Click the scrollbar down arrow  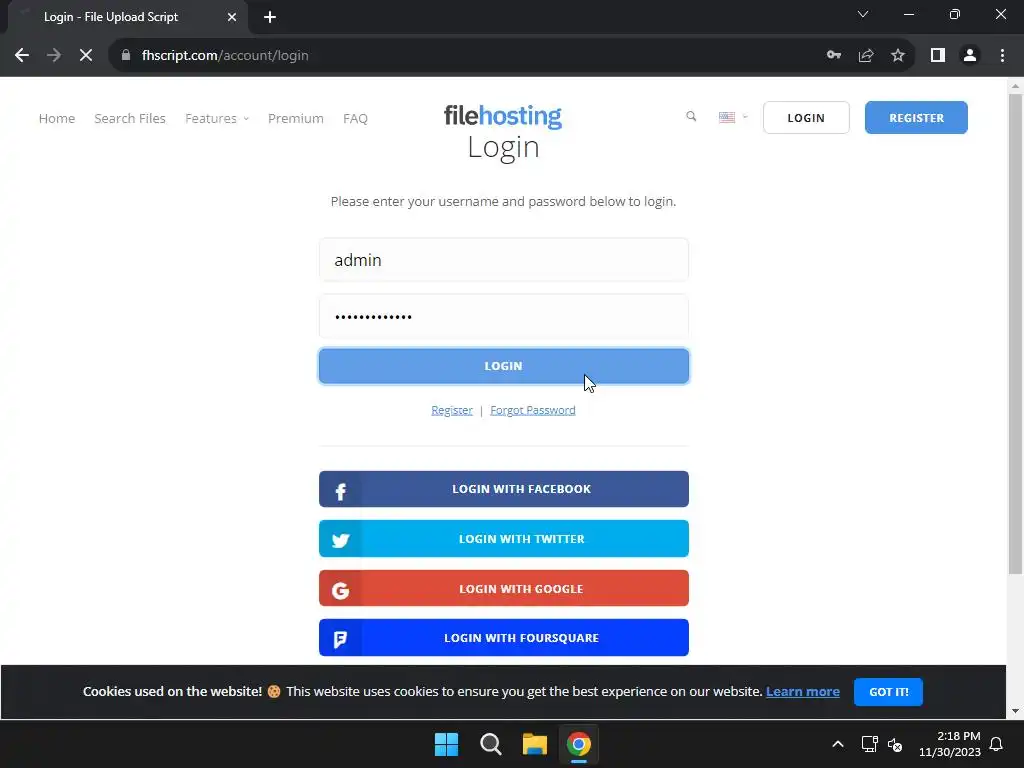click(1015, 711)
